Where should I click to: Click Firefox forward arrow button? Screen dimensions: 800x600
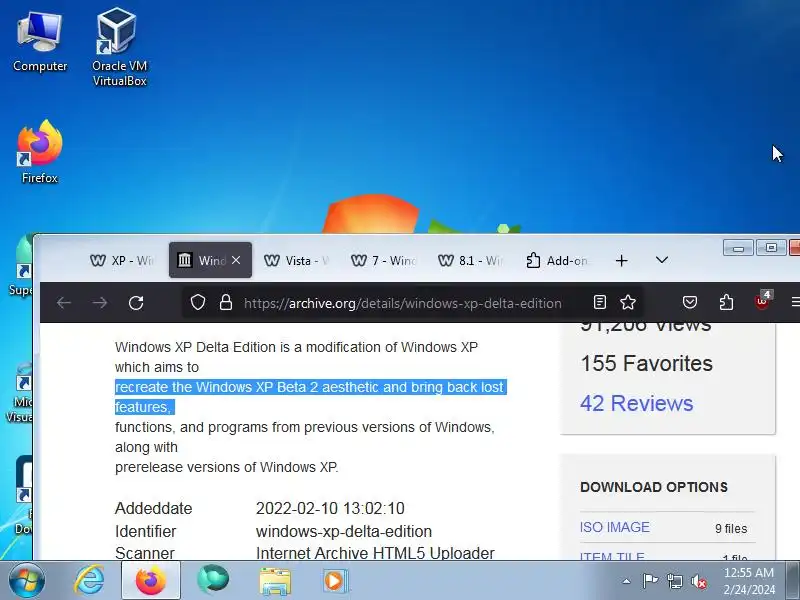(100, 303)
